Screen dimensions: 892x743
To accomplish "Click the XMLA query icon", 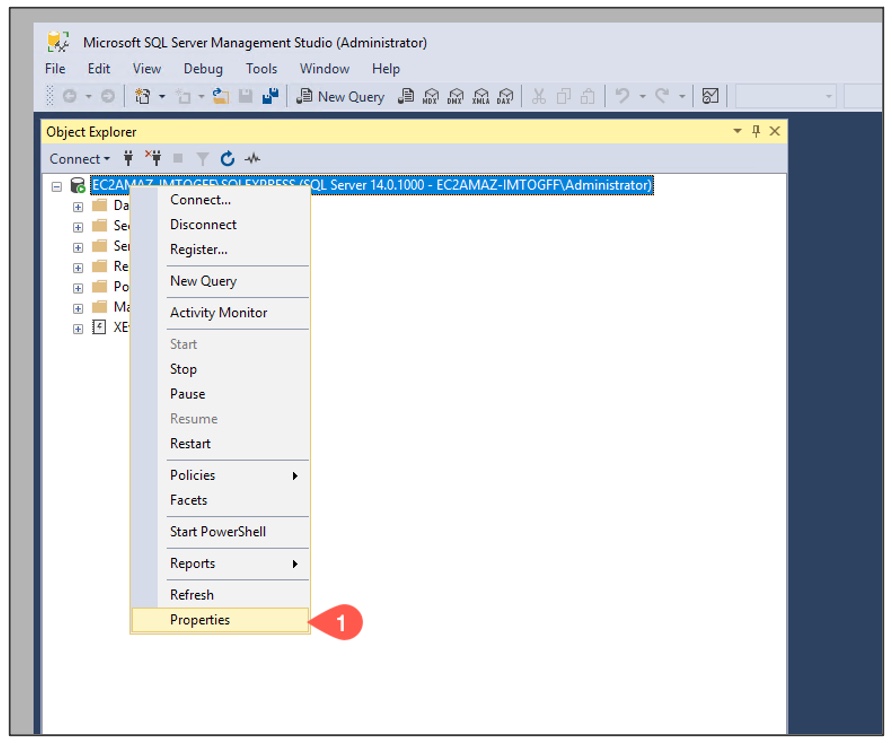I will pyautogui.click(x=481, y=97).
